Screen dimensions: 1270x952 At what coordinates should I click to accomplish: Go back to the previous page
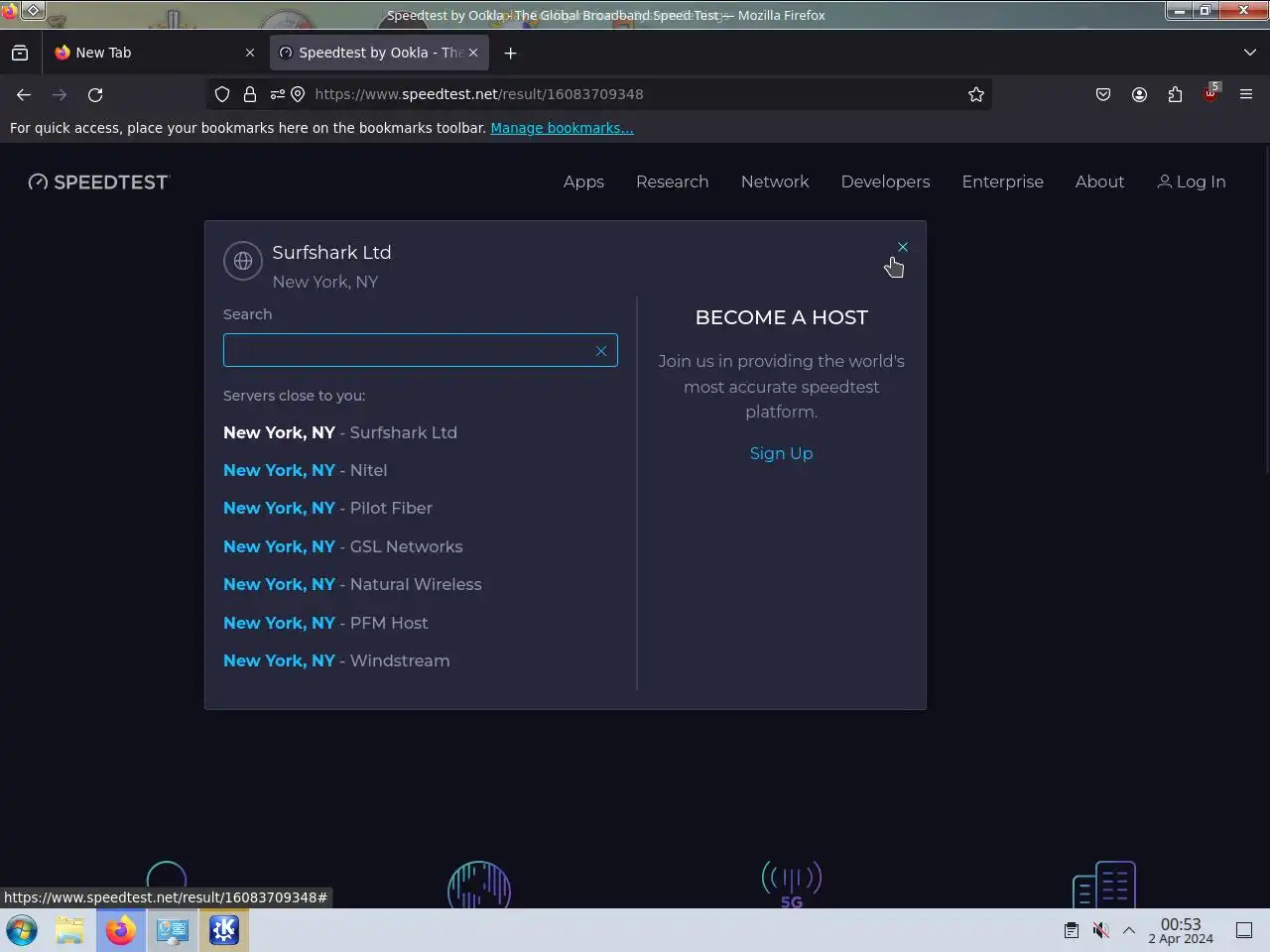click(24, 94)
